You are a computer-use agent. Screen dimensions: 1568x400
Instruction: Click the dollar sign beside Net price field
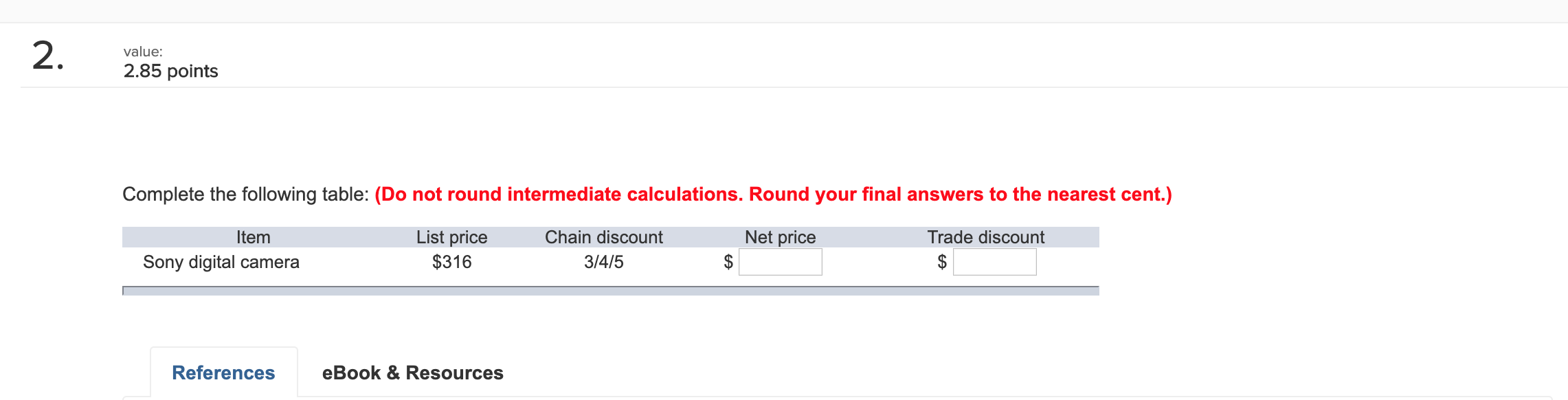(727, 262)
